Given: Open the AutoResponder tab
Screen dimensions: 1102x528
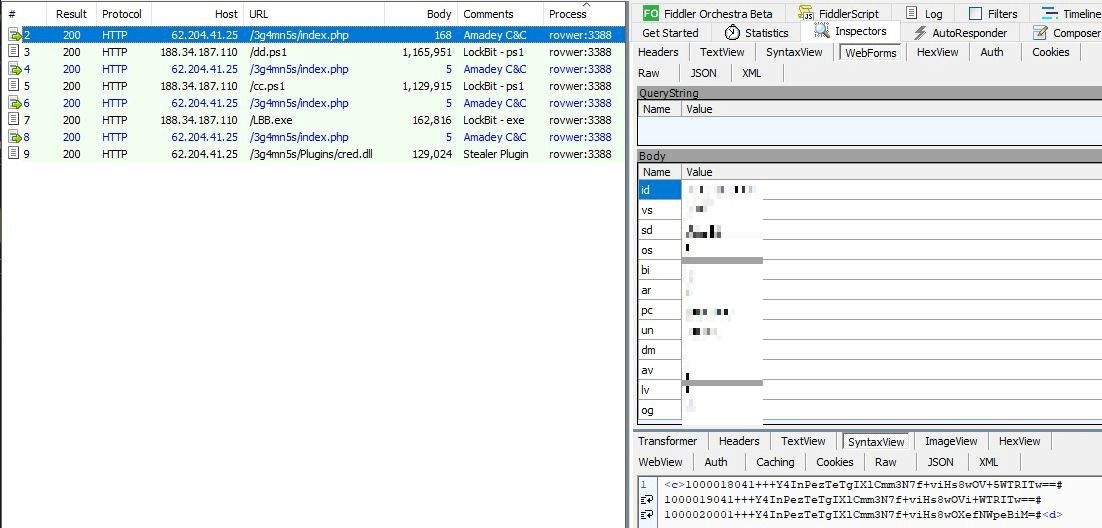Looking at the screenshot, I should [x=961, y=33].
